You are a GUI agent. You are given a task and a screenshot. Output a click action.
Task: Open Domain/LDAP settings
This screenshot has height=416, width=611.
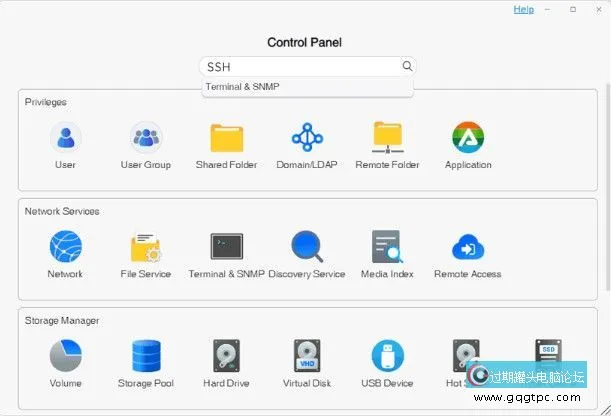click(307, 138)
